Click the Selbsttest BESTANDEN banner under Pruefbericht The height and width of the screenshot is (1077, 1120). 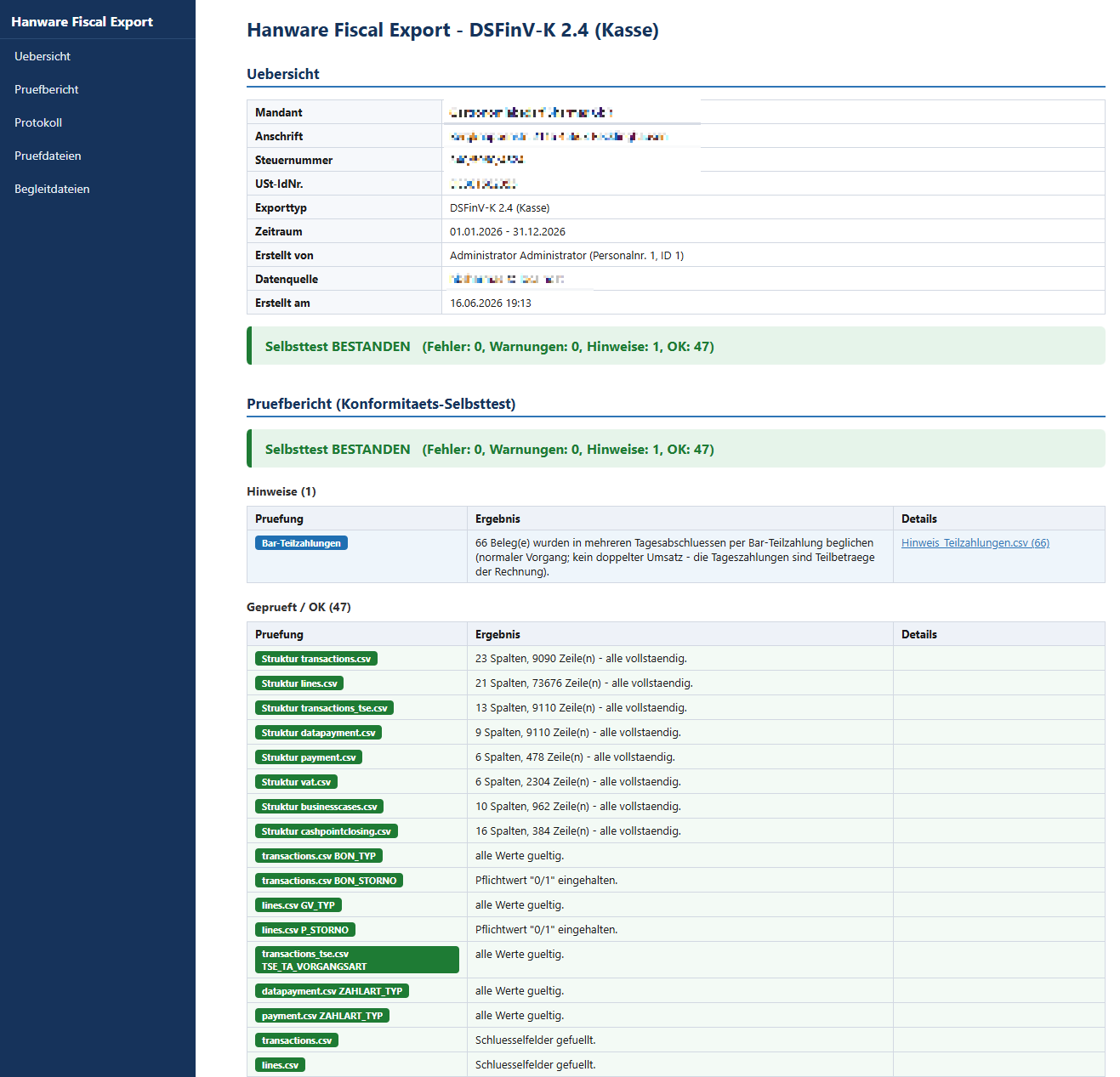click(676, 449)
